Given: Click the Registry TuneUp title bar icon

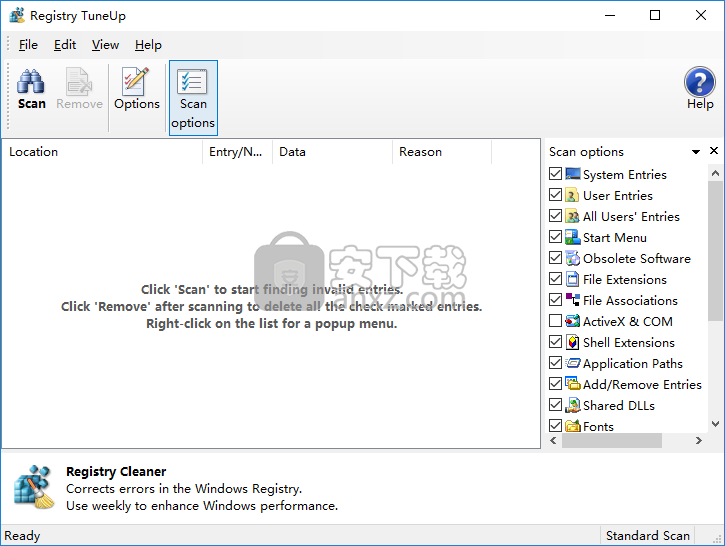Looking at the screenshot, I should tap(17, 15).
